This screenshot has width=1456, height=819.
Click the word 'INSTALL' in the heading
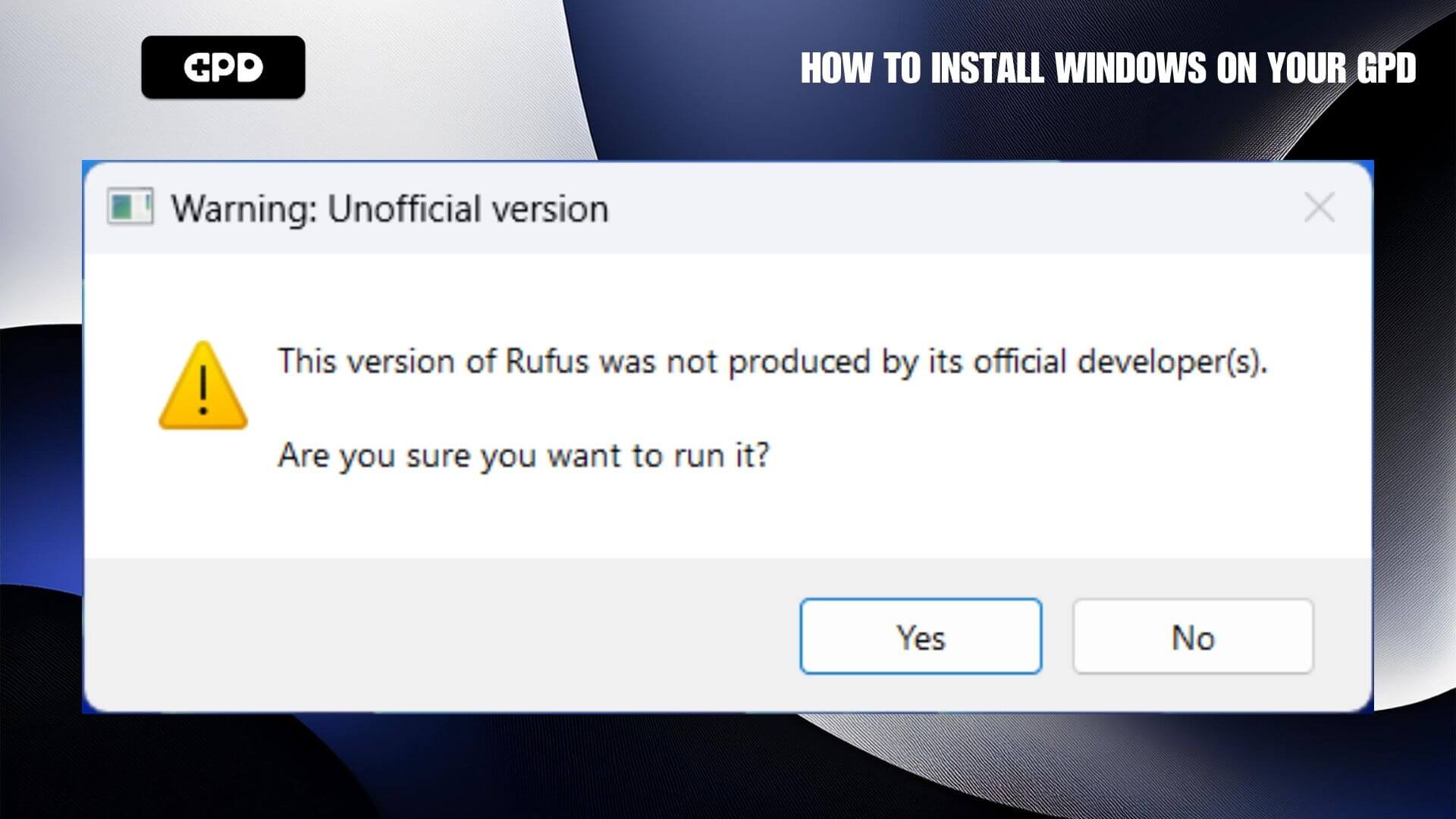pos(987,68)
